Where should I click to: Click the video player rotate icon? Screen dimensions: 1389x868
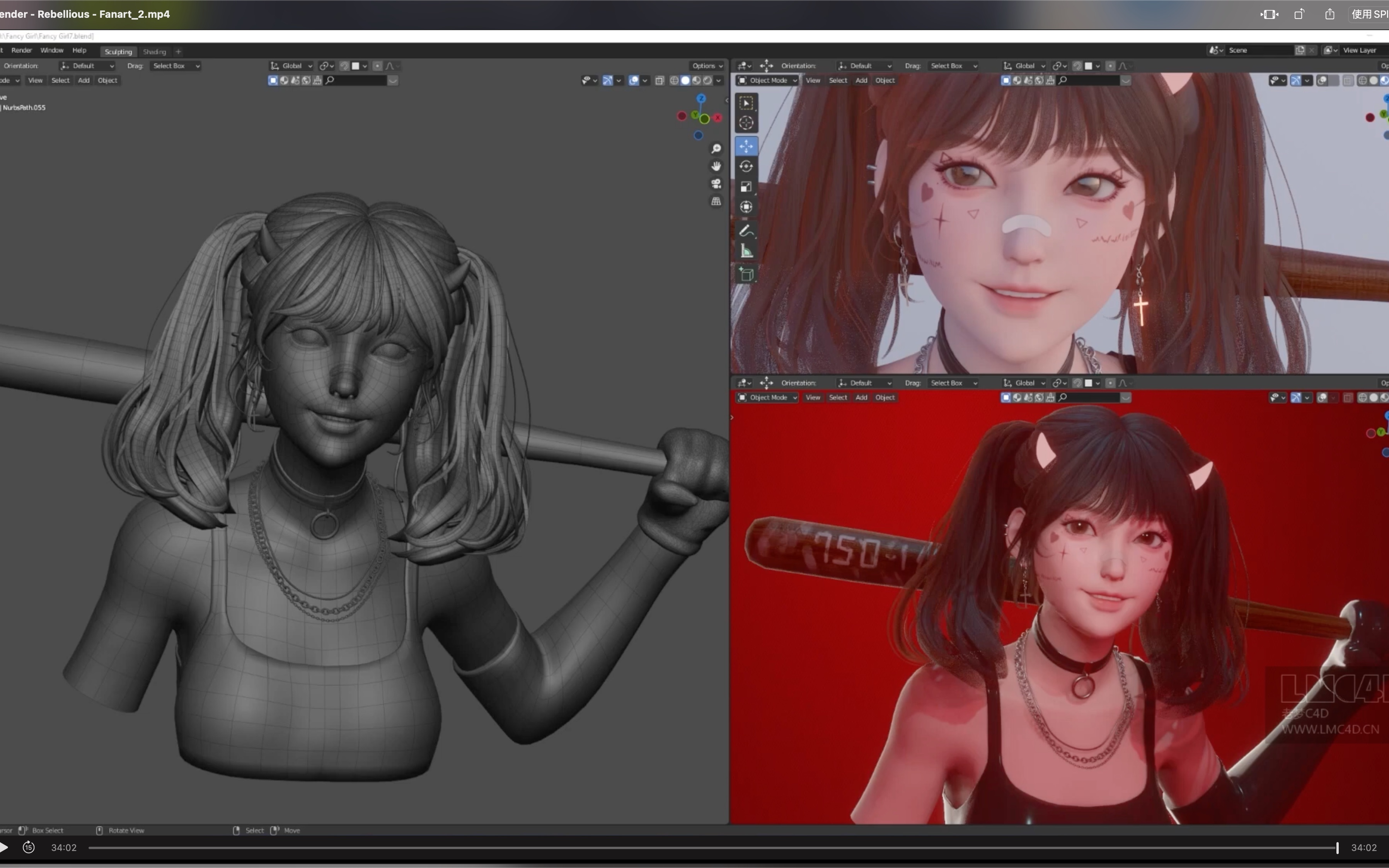(x=1299, y=14)
